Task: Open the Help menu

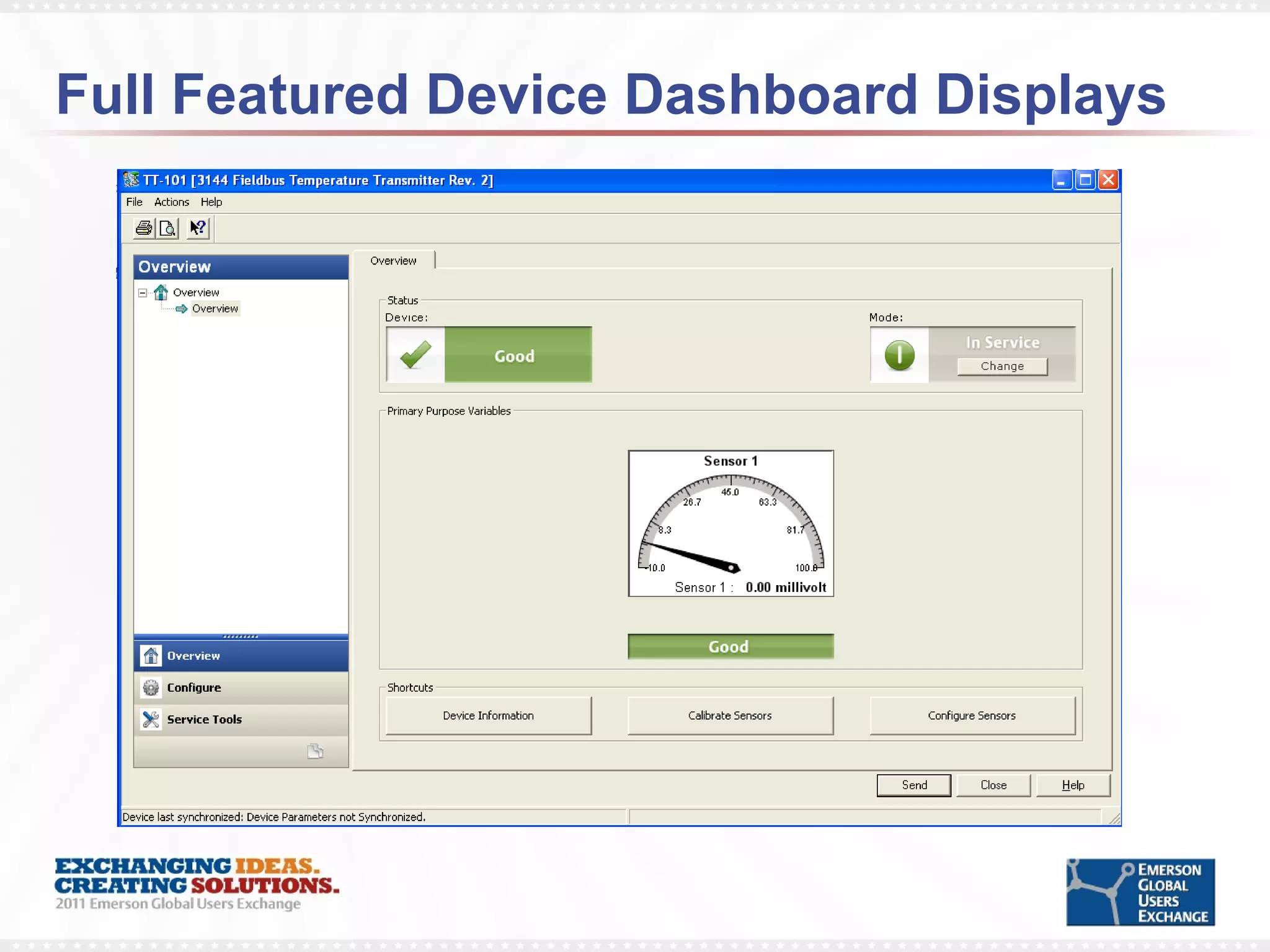Action: click(x=211, y=202)
